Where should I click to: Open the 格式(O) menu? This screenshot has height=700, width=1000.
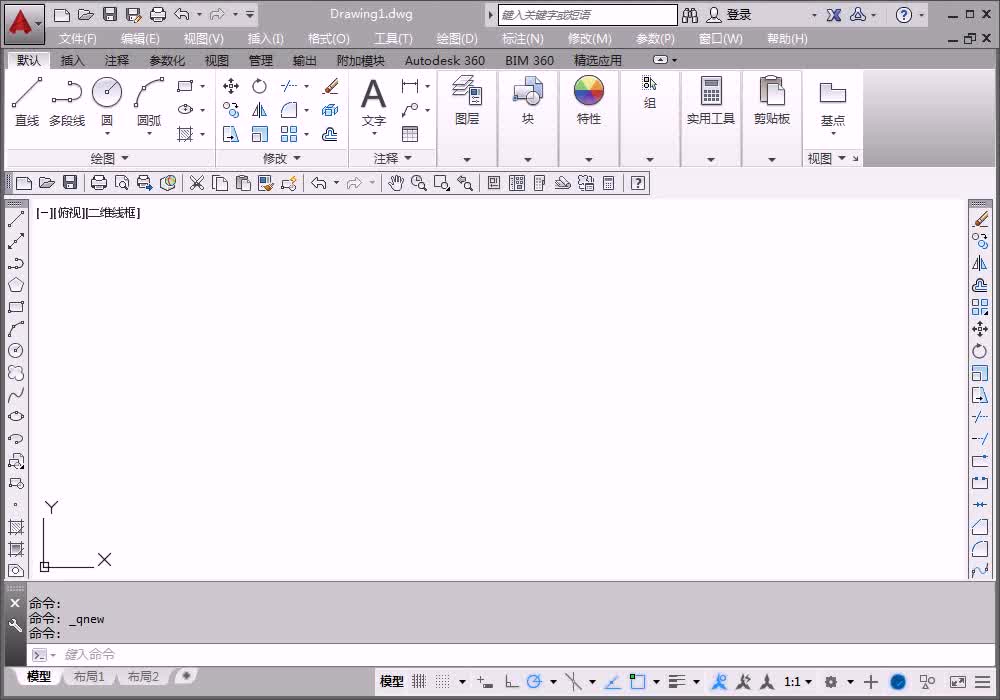328,39
